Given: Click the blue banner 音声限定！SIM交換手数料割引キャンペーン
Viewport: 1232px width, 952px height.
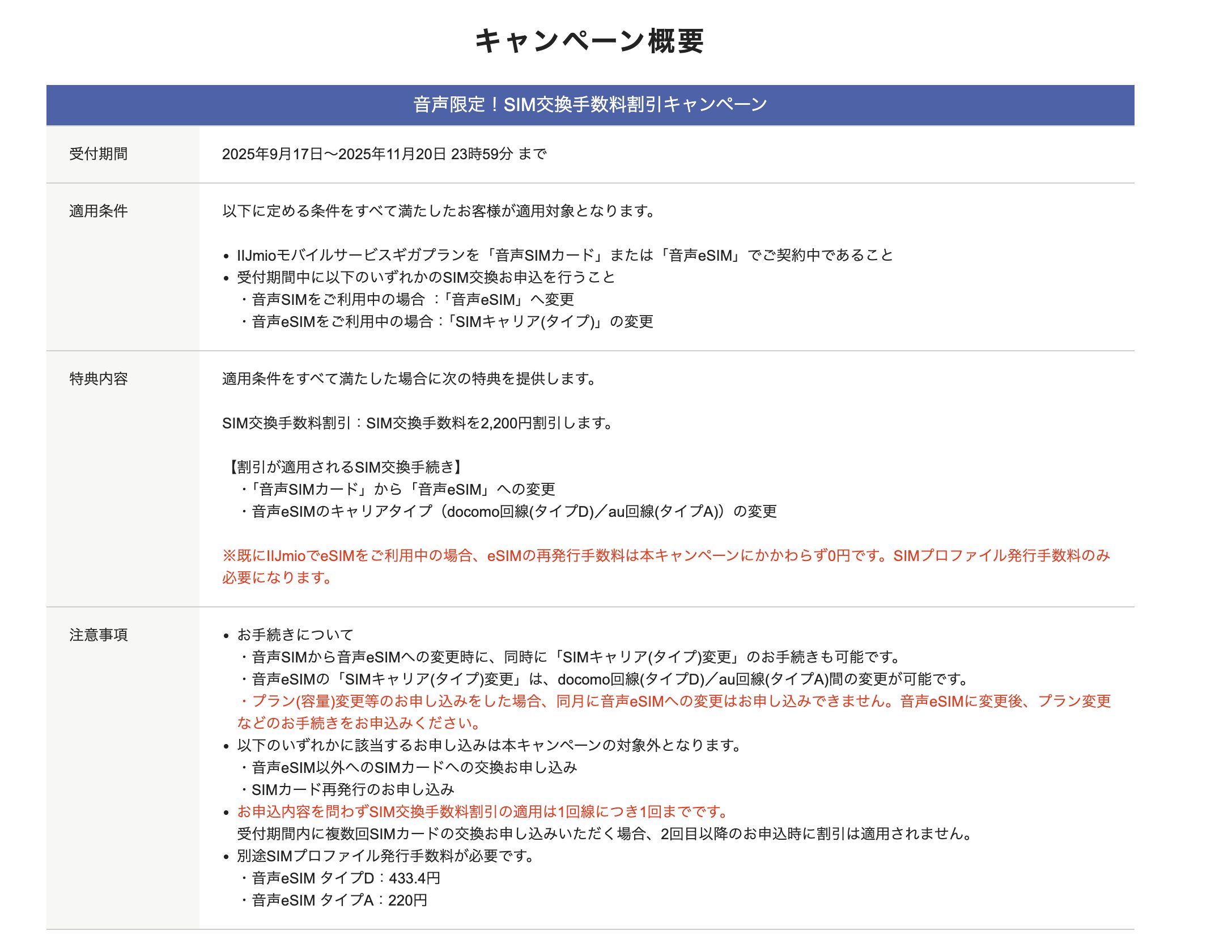Looking at the screenshot, I should tap(590, 105).
